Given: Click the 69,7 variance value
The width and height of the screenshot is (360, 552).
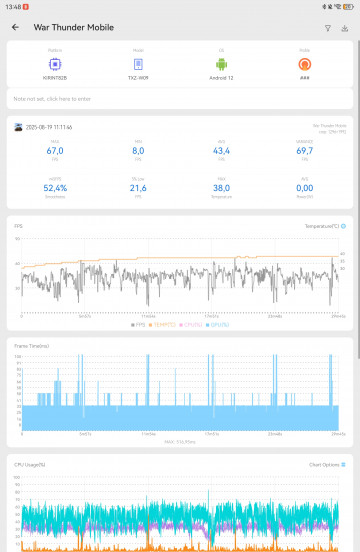Looking at the screenshot, I should pyautogui.click(x=305, y=151).
